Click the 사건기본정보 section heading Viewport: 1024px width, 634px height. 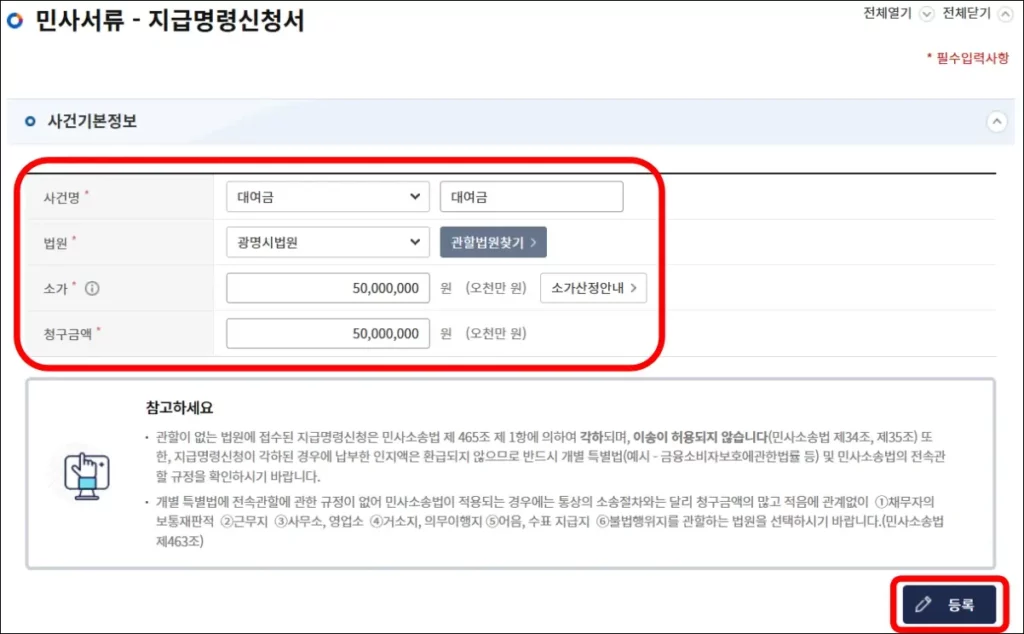point(92,121)
